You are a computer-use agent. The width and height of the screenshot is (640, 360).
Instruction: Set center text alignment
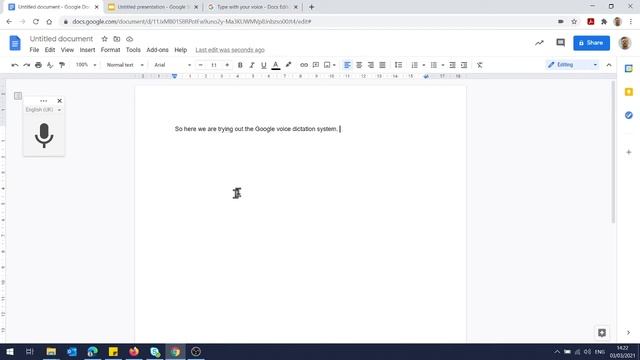pyautogui.click(x=359, y=65)
